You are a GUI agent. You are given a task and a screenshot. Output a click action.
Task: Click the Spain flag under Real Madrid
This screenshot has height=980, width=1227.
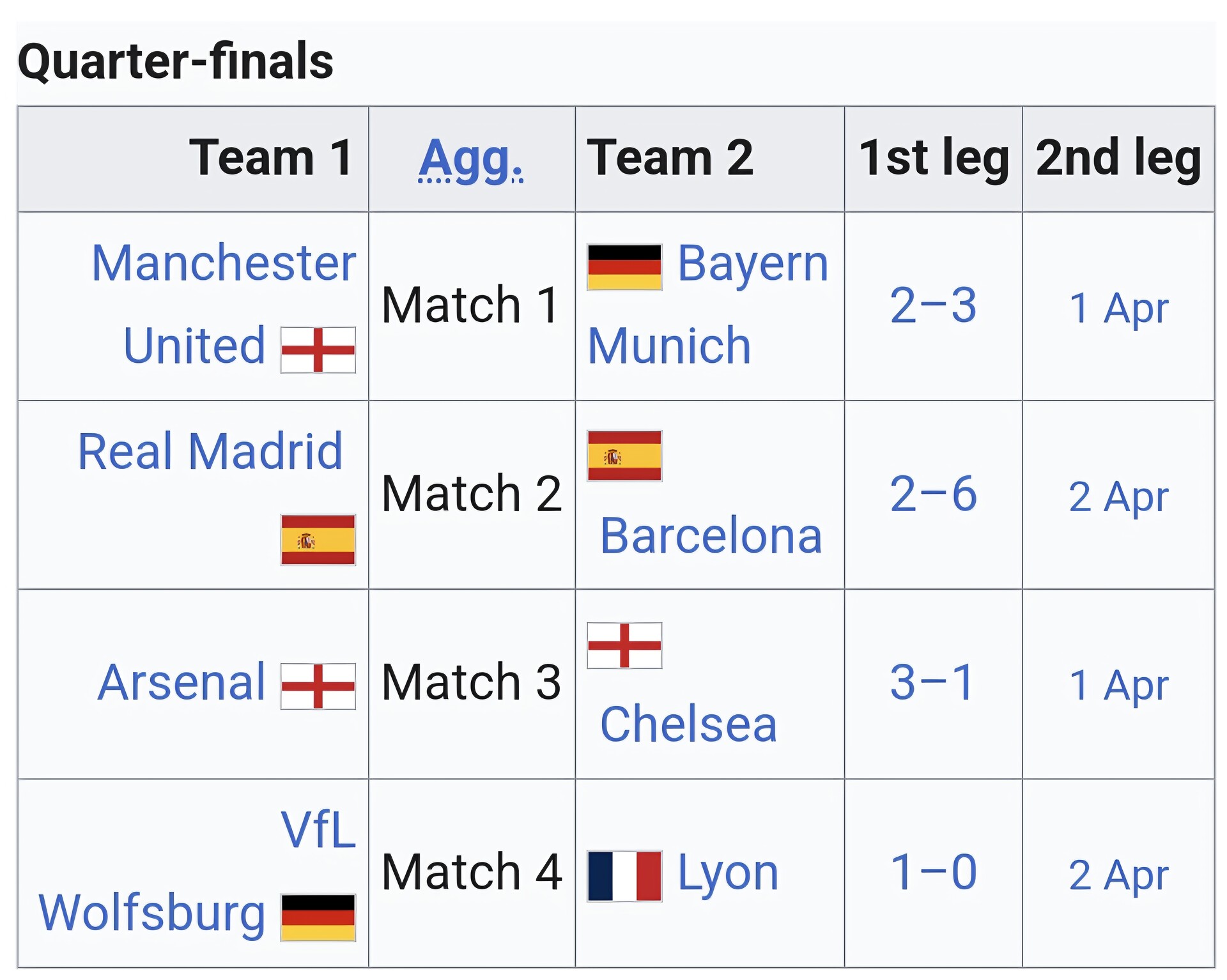click(x=318, y=539)
